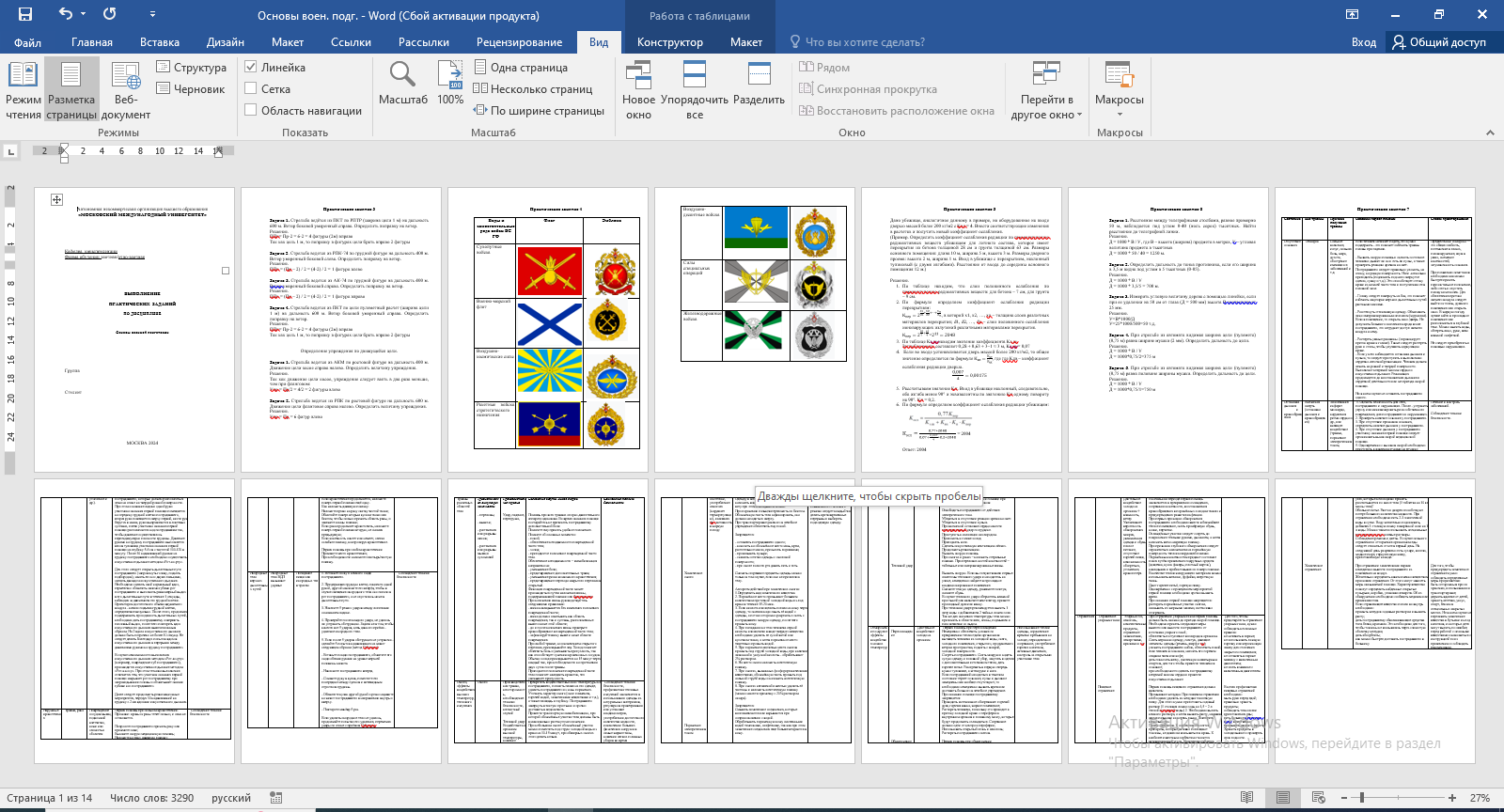Open the Рассылки tab
The width and height of the screenshot is (1504, 812).
tap(424, 42)
